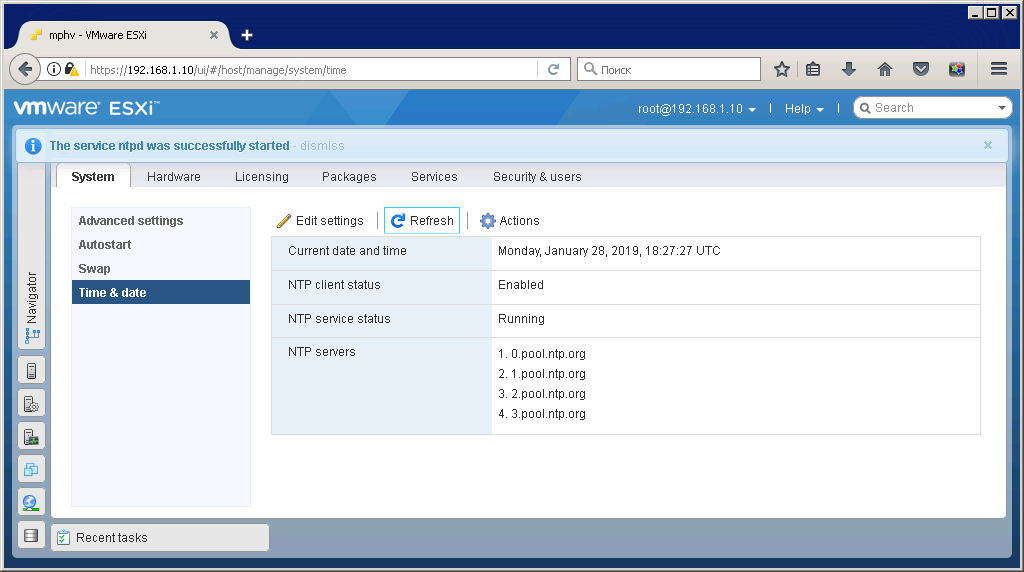Select the mphv - VMware ESXi browser tab
Image resolution: width=1024 pixels, height=572 pixels.
point(124,35)
